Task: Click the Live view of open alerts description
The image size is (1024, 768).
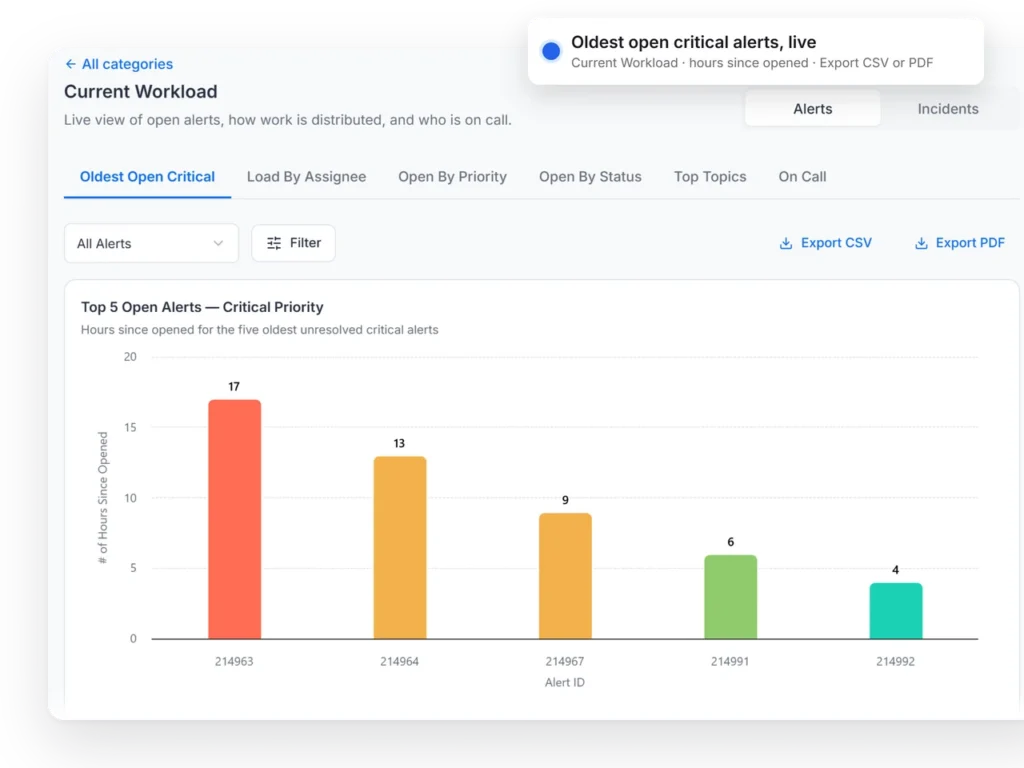Action: pyautogui.click(x=287, y=120)
